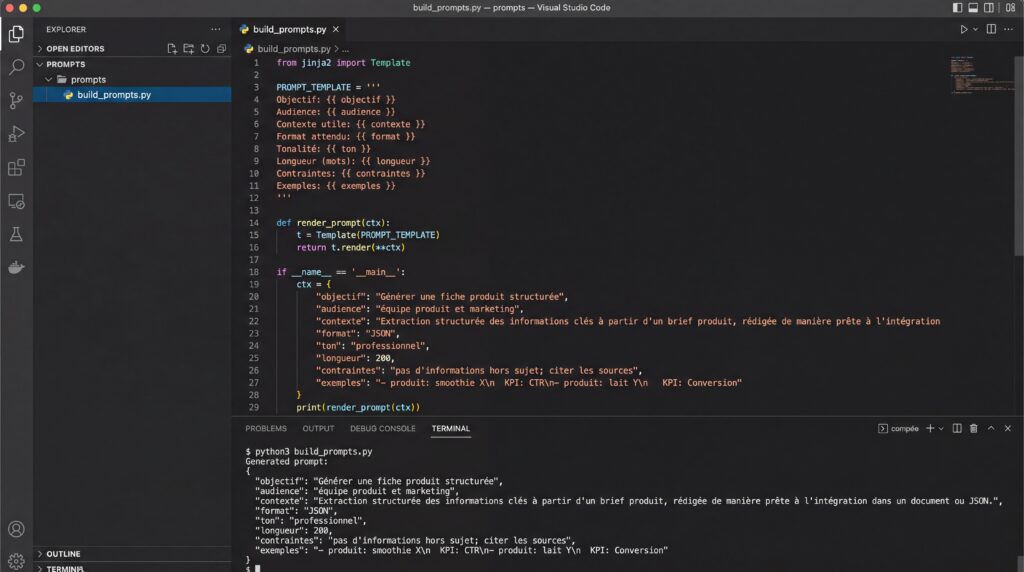Refresh the Explorer file tree

pyautogui.click(x=205, y=48)
